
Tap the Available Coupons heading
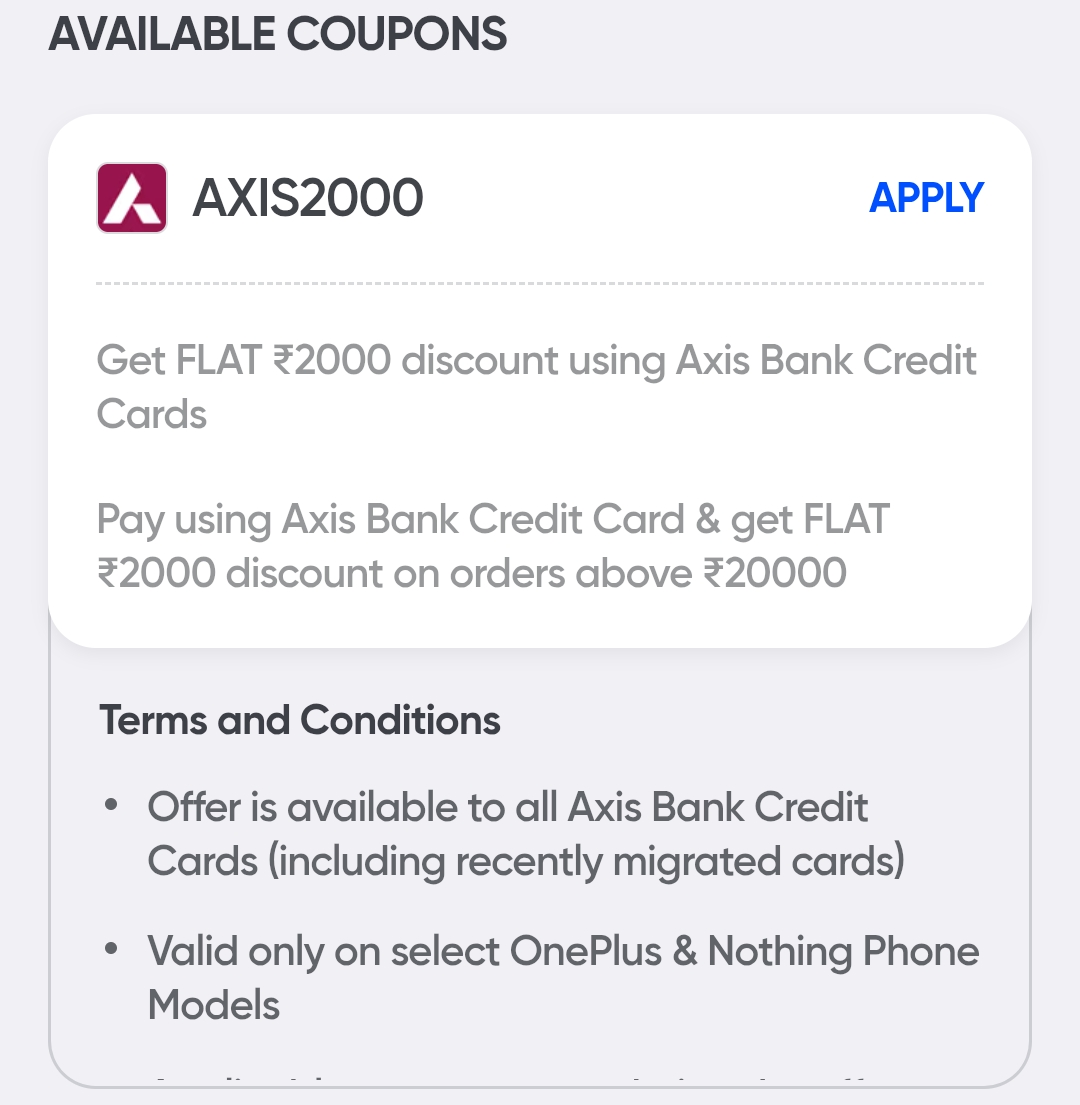pos(277,35)
